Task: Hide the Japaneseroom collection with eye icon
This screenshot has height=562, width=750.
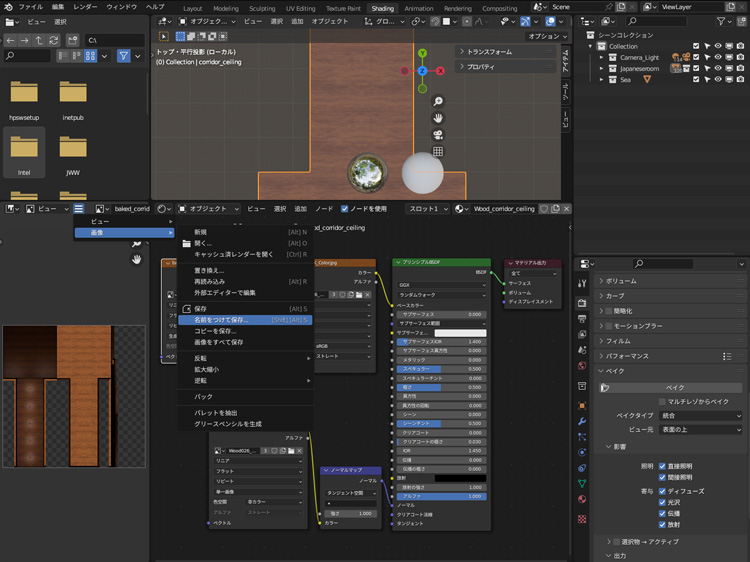Action: [718, 68]
